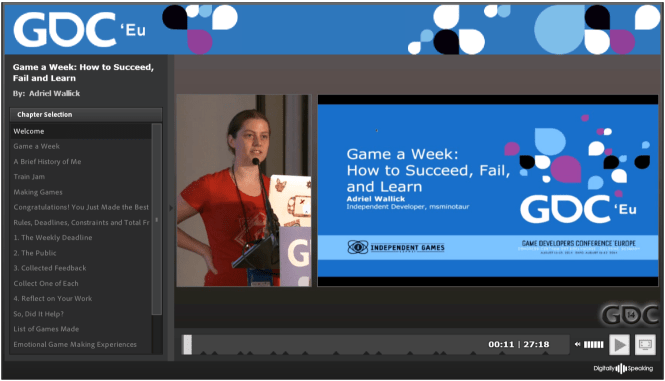Jump to the Welcome chapter
The height and width of the screenshot is (381, 665).
(x=81, y=131)
